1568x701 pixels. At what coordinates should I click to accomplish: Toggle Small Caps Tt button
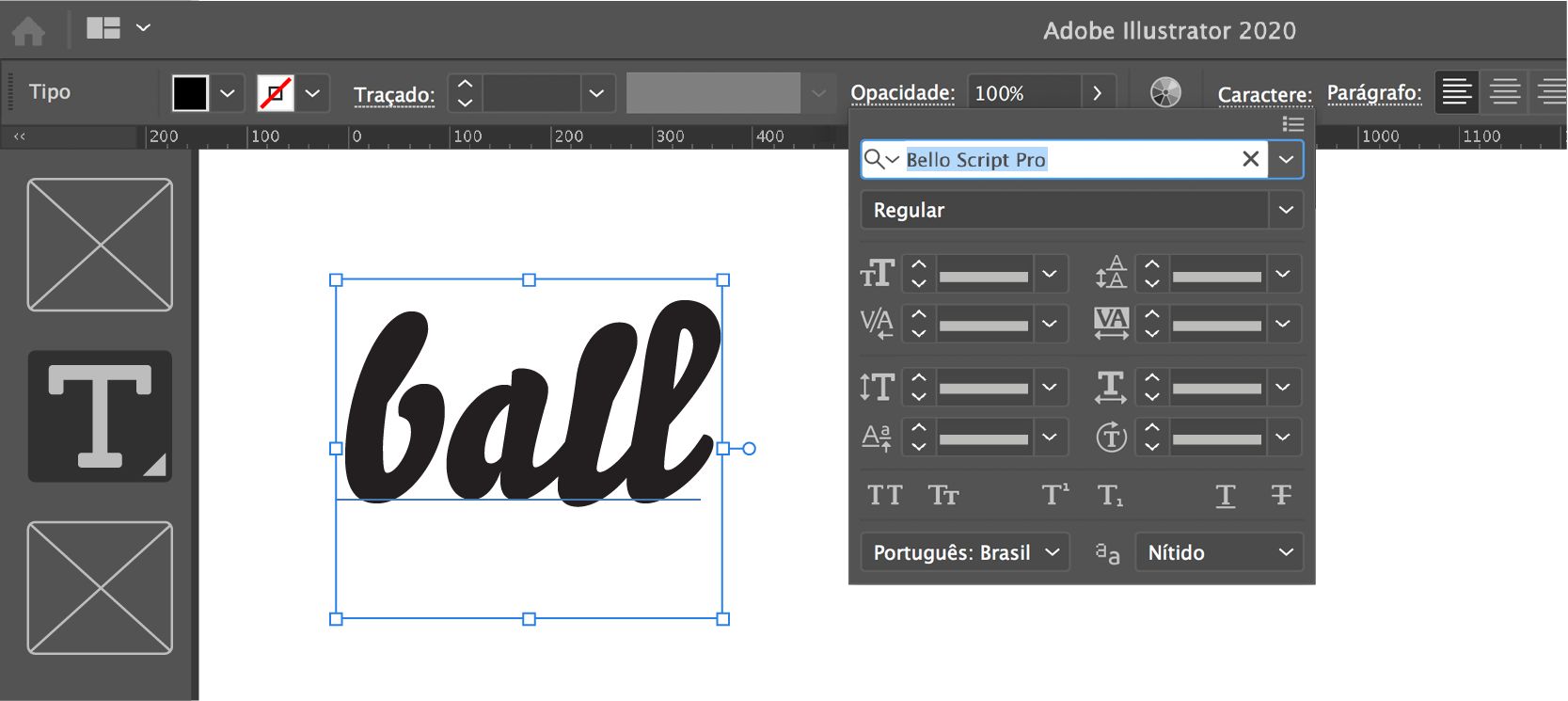[943, 495]
